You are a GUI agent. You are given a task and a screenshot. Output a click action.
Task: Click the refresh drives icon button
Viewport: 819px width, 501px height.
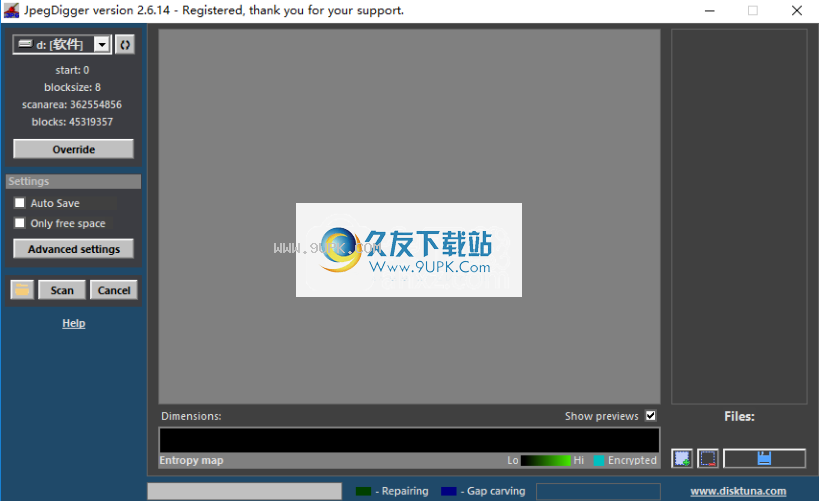[x=125, y=45]
